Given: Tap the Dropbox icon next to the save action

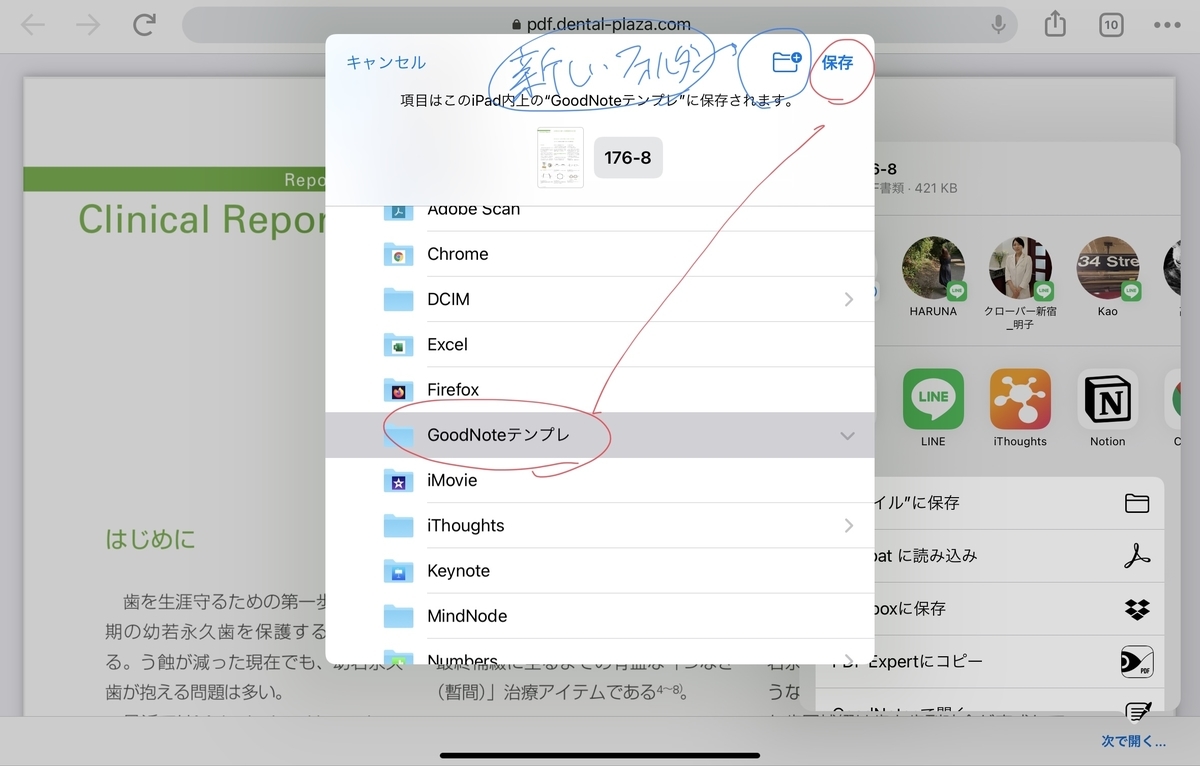Looking at the screenshot, I should (x=1138, y=609).
